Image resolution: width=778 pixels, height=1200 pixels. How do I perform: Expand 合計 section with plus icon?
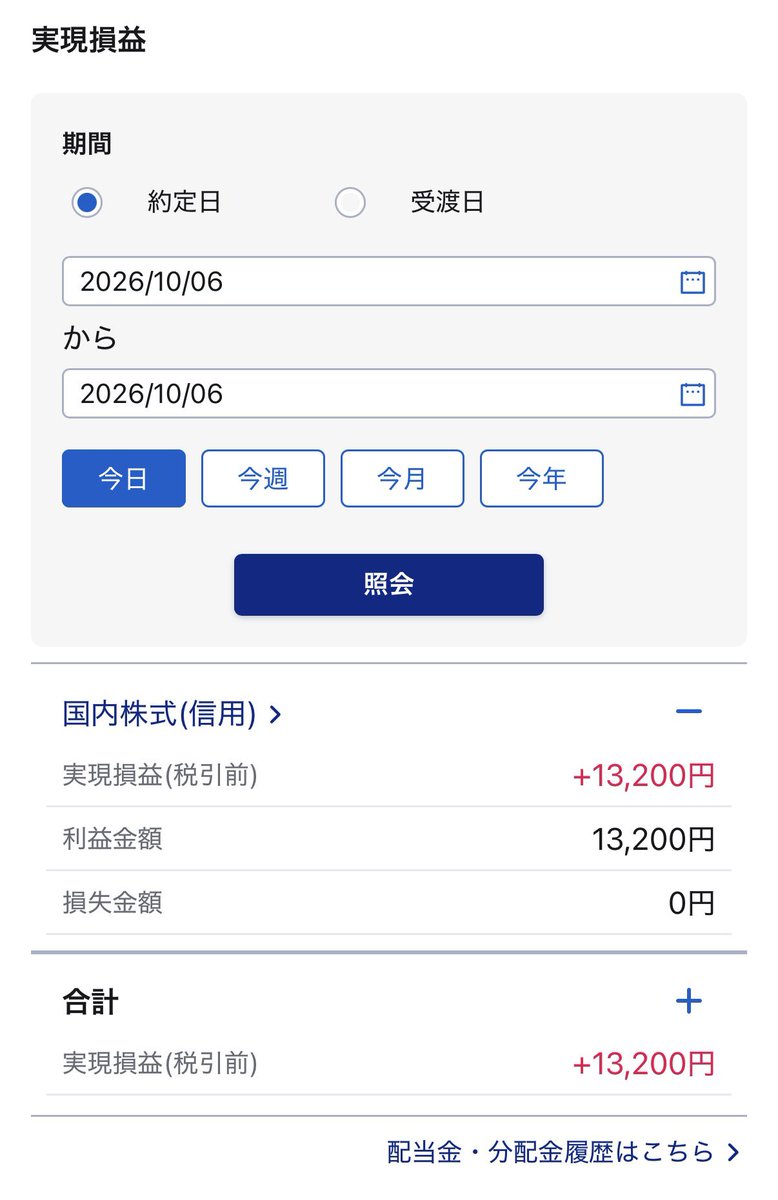coord(689,1001)
